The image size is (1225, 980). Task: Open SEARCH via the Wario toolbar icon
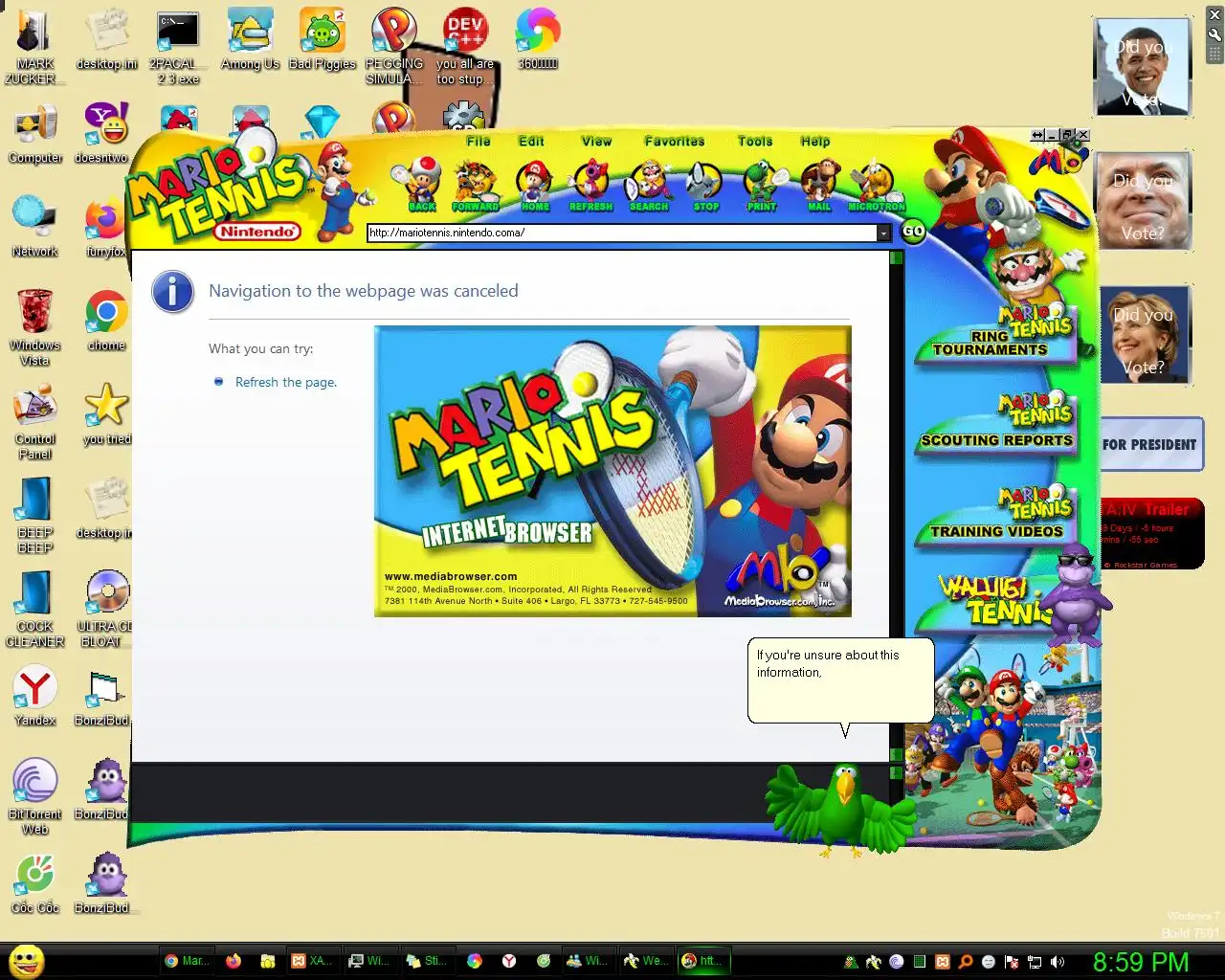649,185
